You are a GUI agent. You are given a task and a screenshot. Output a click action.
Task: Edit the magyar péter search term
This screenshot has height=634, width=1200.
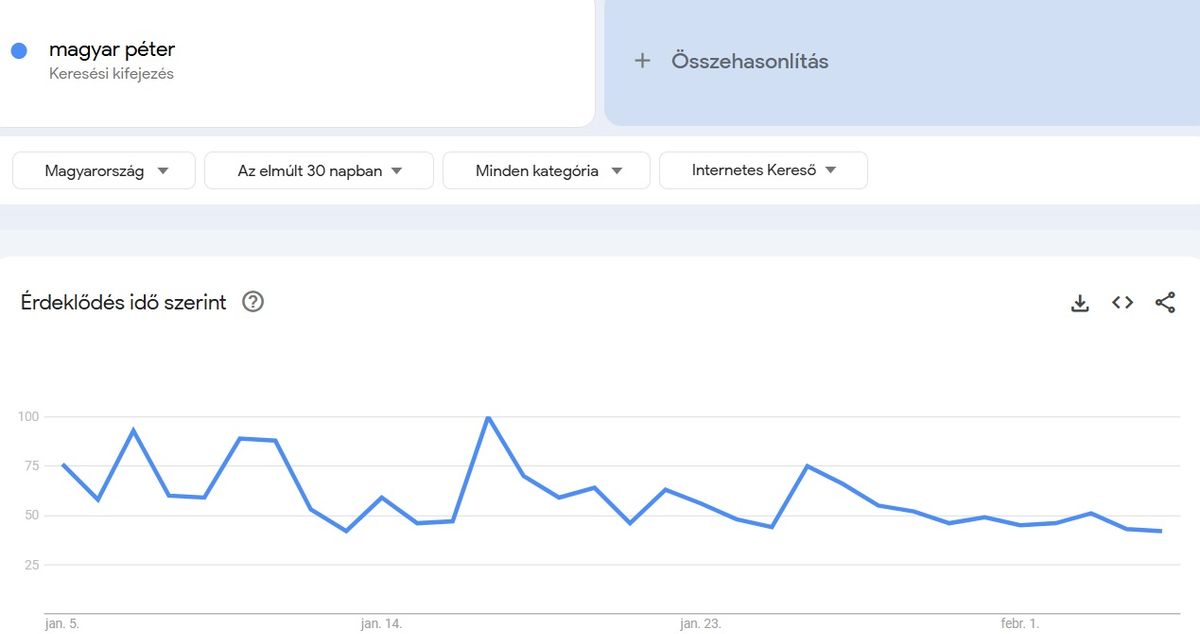(111, 49)
